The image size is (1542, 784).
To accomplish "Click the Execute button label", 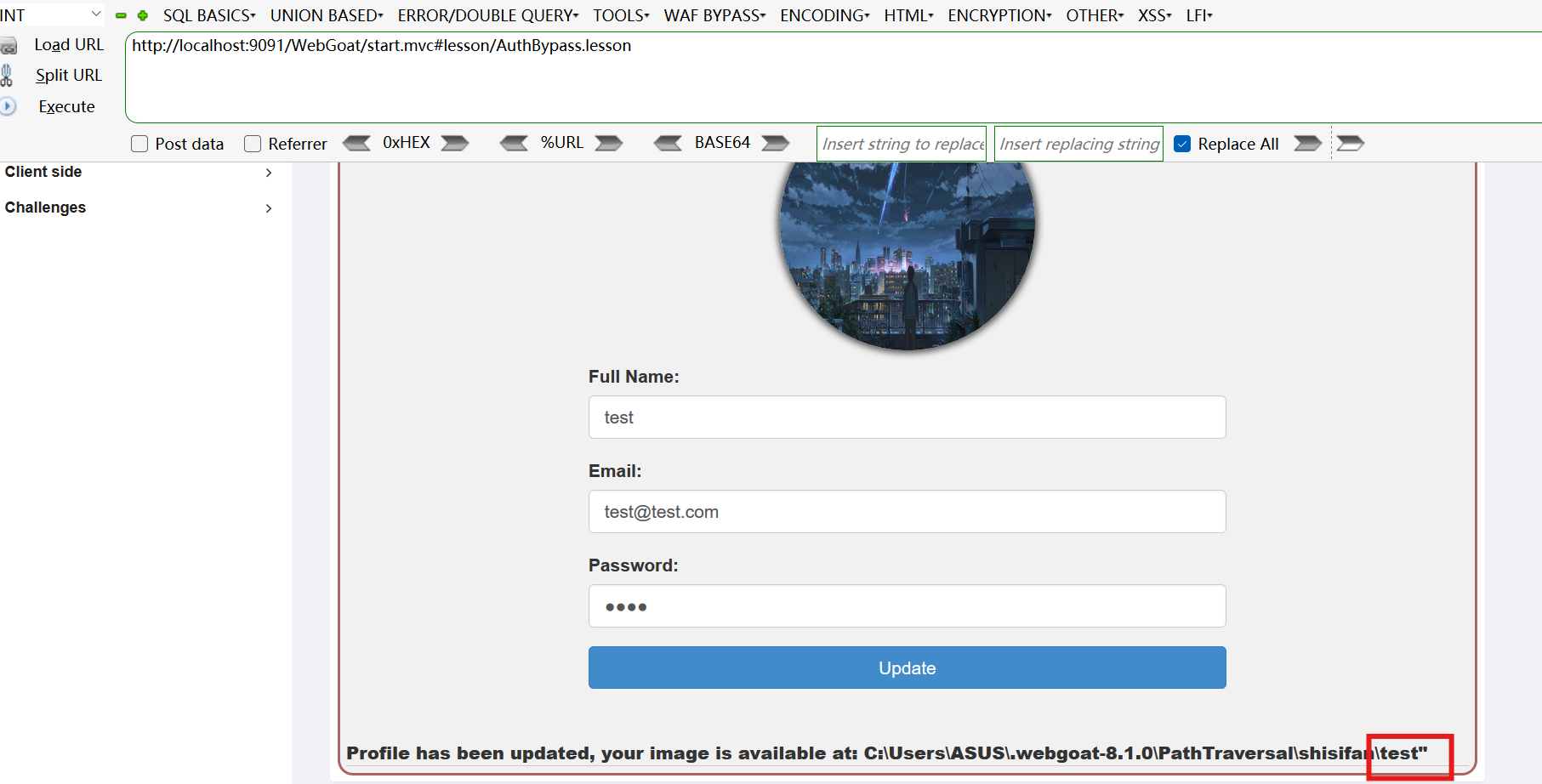I will tap(66, 106).
